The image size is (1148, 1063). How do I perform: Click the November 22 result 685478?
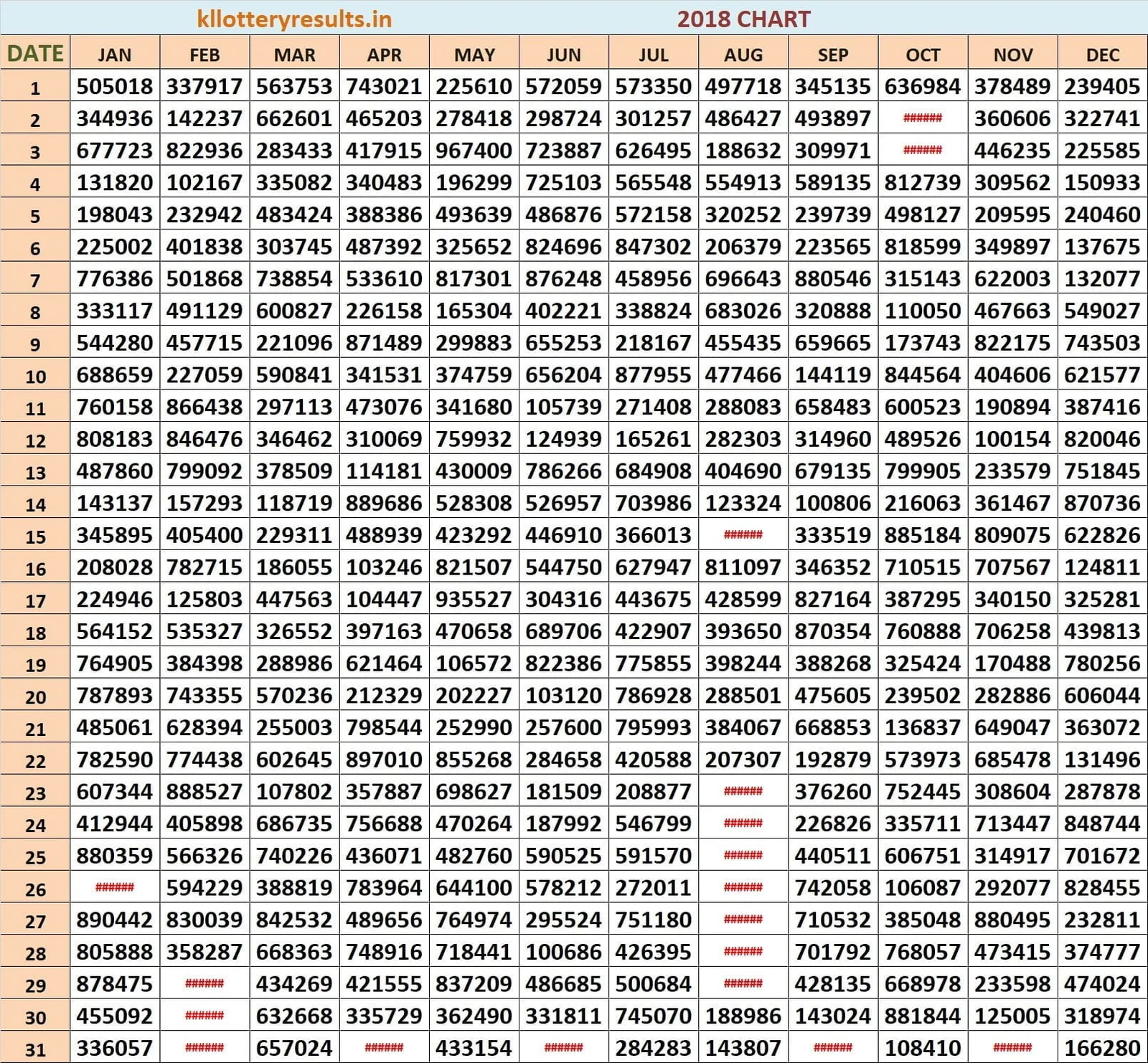(1012, 760)
